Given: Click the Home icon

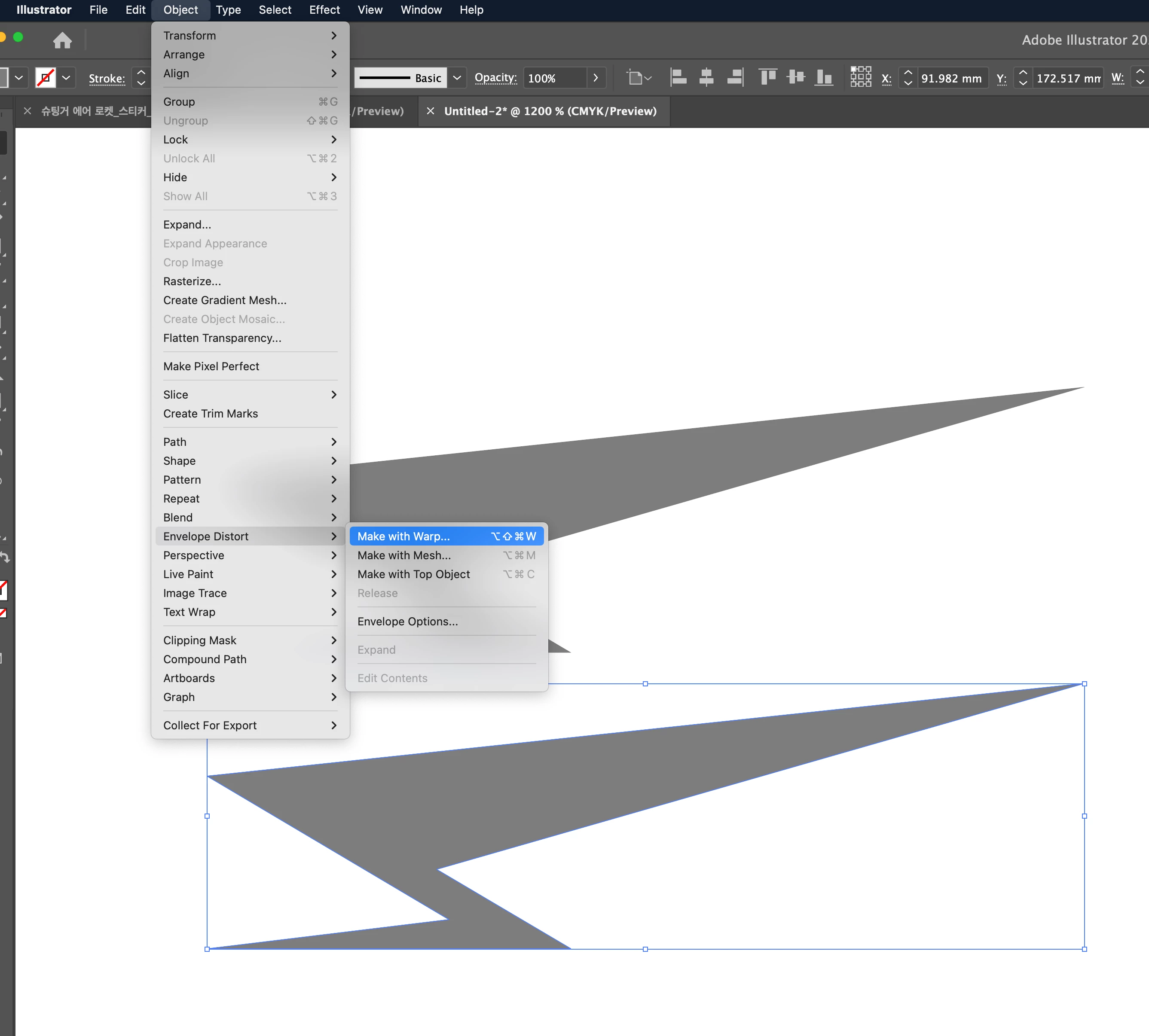Looking at the screenshot, I should tap(62, 40).
